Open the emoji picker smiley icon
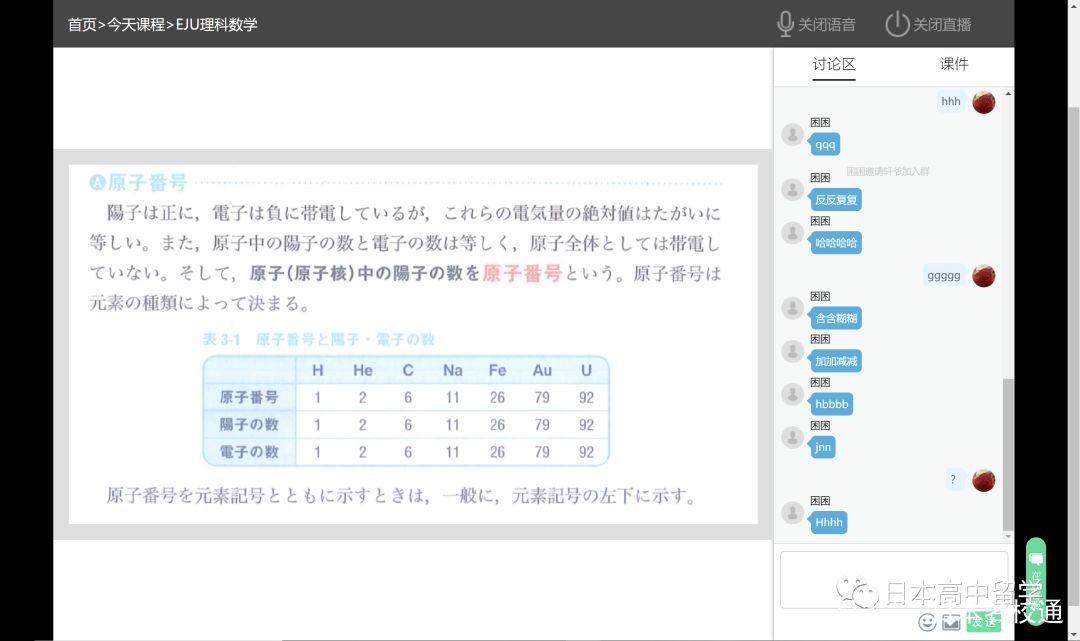 (x=927, y=622)
